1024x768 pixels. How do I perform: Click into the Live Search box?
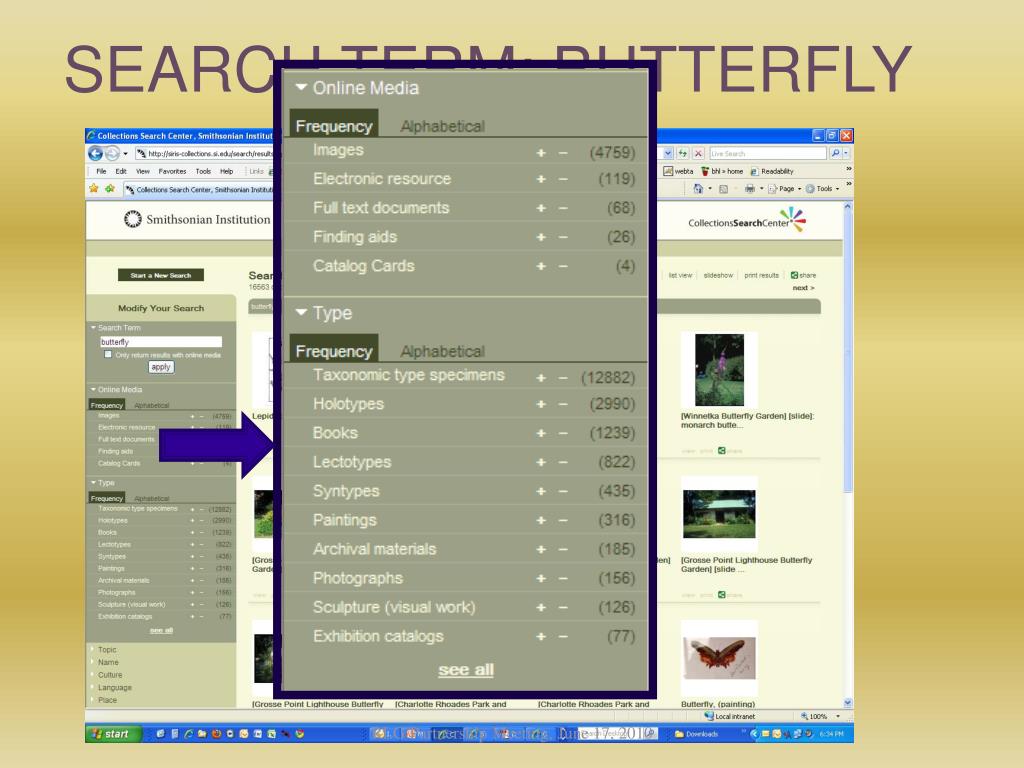767,153
